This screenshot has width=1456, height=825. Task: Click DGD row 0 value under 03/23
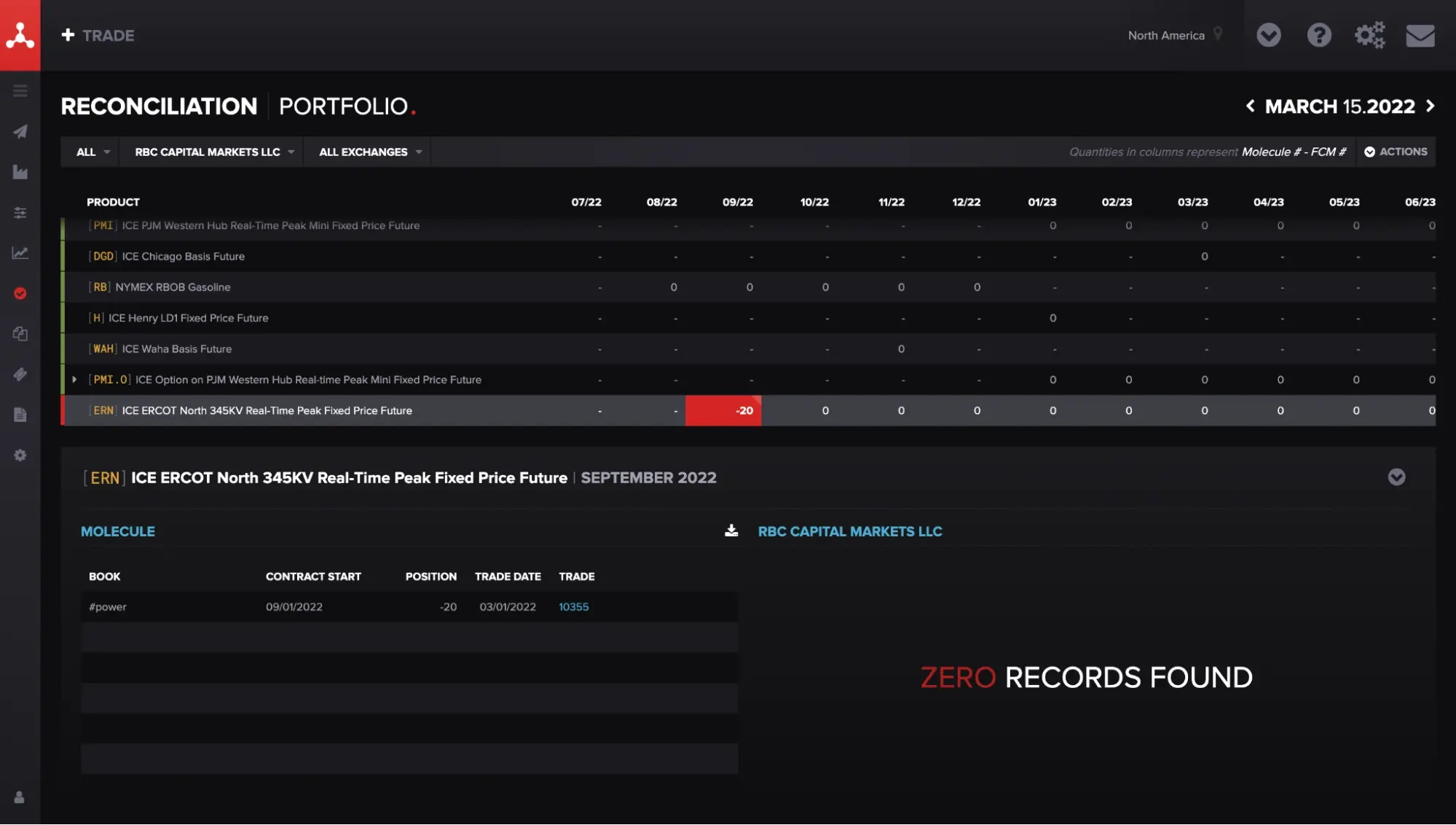[x=1204, y=257]
